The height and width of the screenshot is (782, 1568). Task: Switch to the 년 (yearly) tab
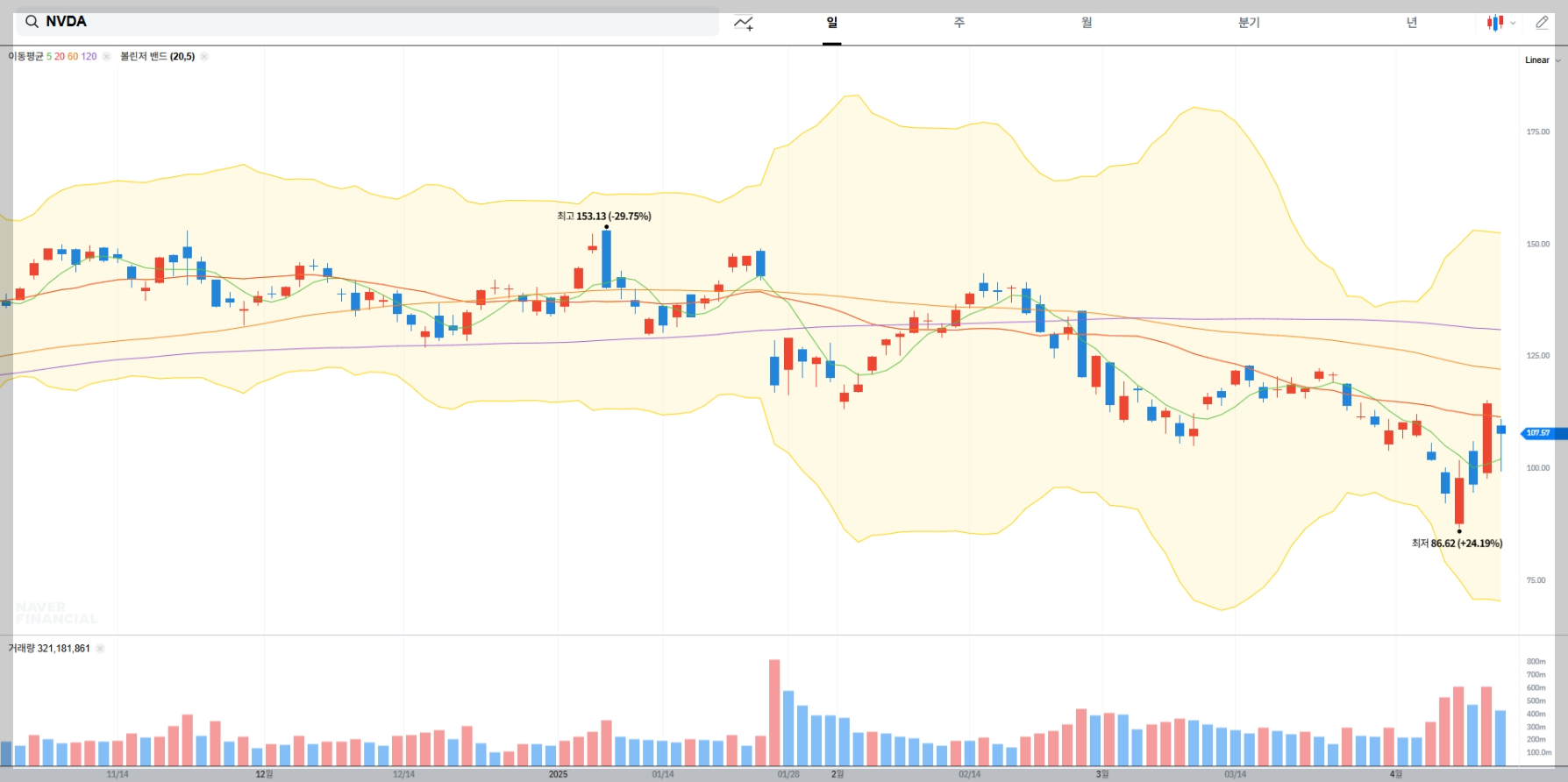pyautogui.click(x=1412, y=23)
